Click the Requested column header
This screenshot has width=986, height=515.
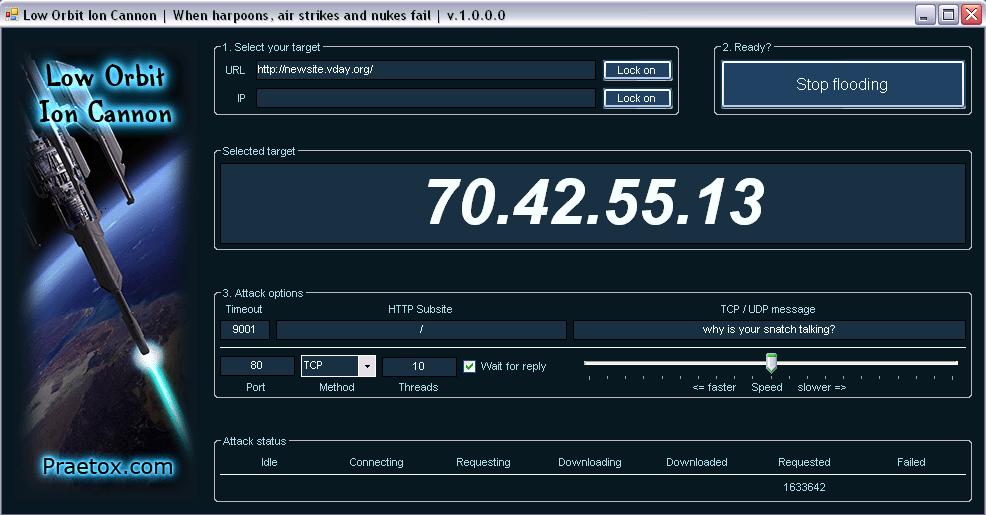tap(804, 462)
